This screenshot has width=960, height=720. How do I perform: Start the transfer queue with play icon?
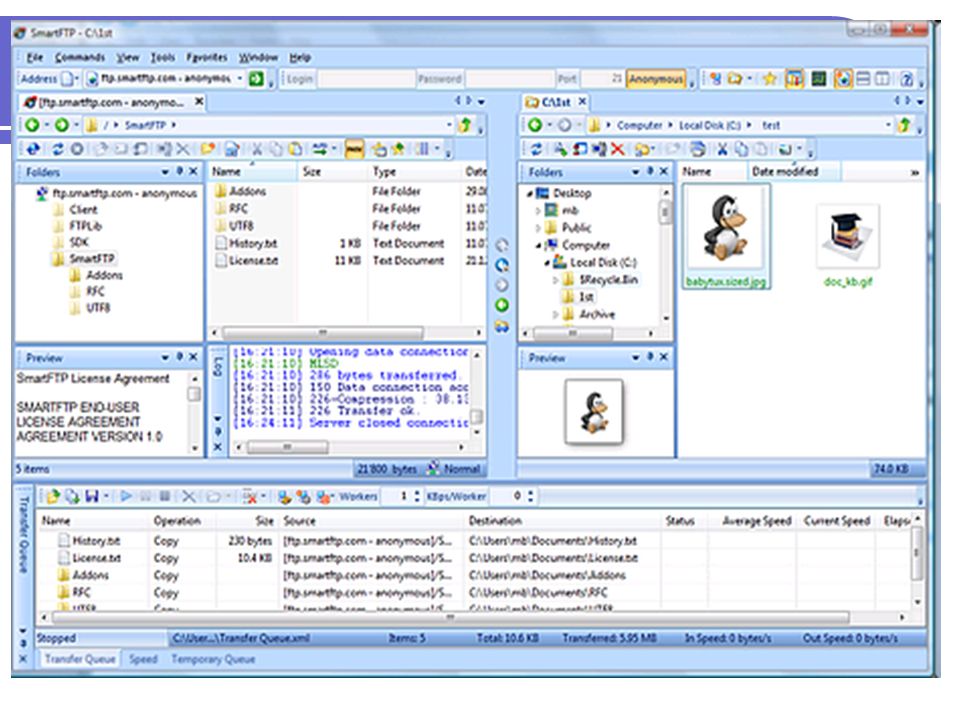126,496
